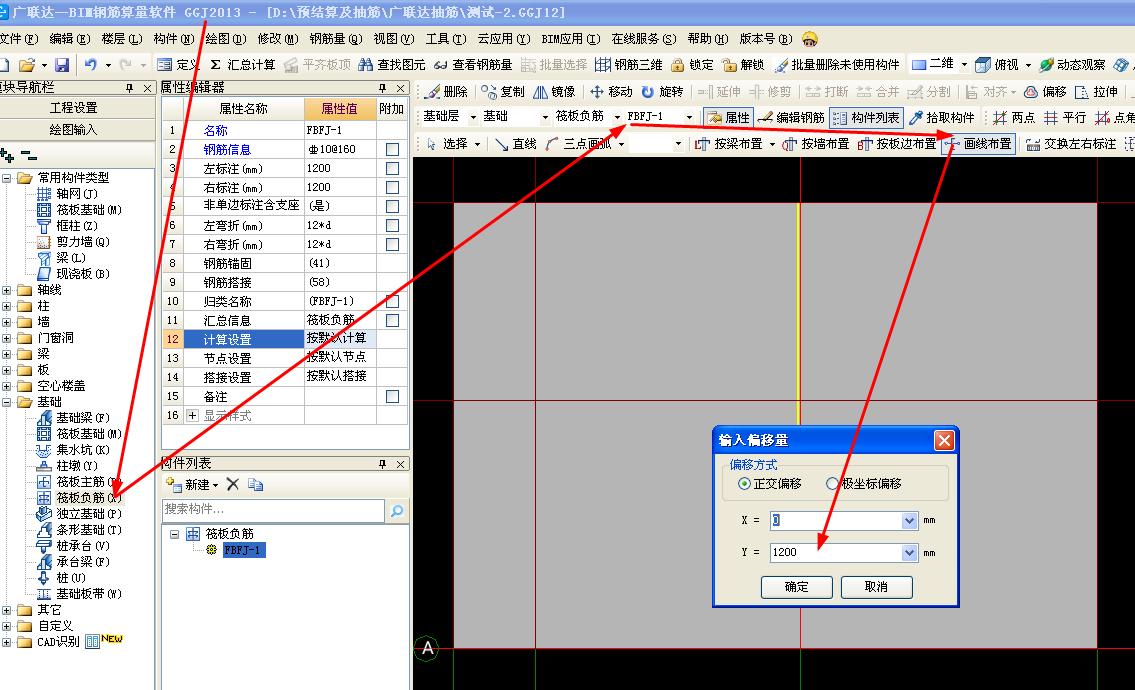Open the 视图(V) menu
Viewport: 1135px width, 690px height.
click(x=394, y=38)
